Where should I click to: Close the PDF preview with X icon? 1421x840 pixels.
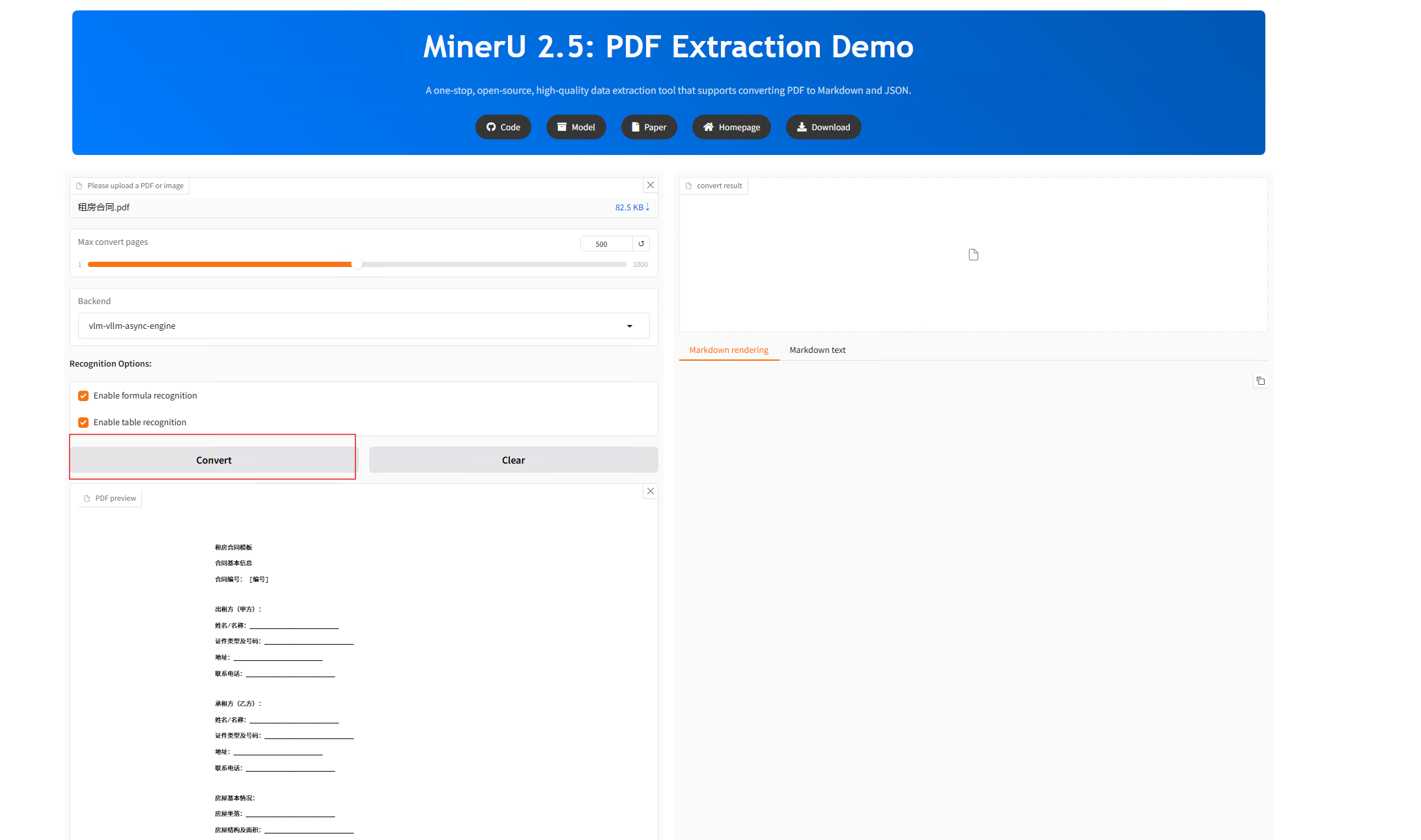pos(650,491)
